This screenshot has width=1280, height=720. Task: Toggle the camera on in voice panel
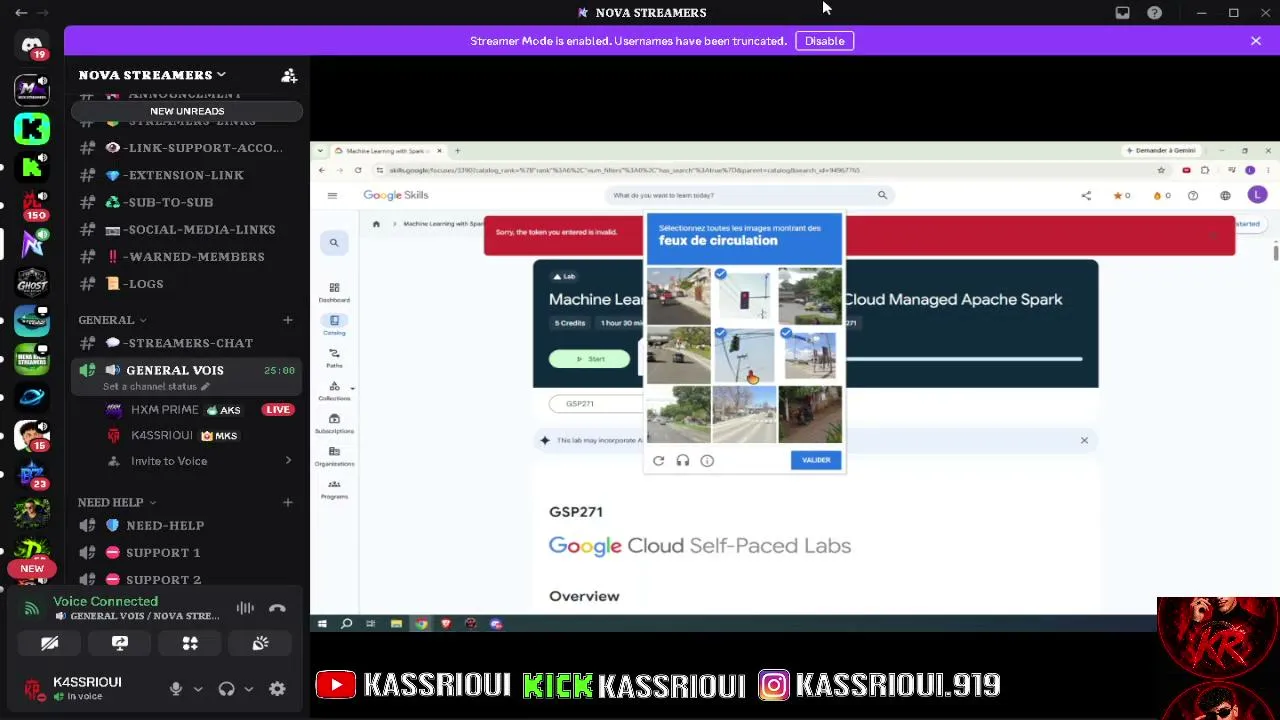click(x=49, y=643)
